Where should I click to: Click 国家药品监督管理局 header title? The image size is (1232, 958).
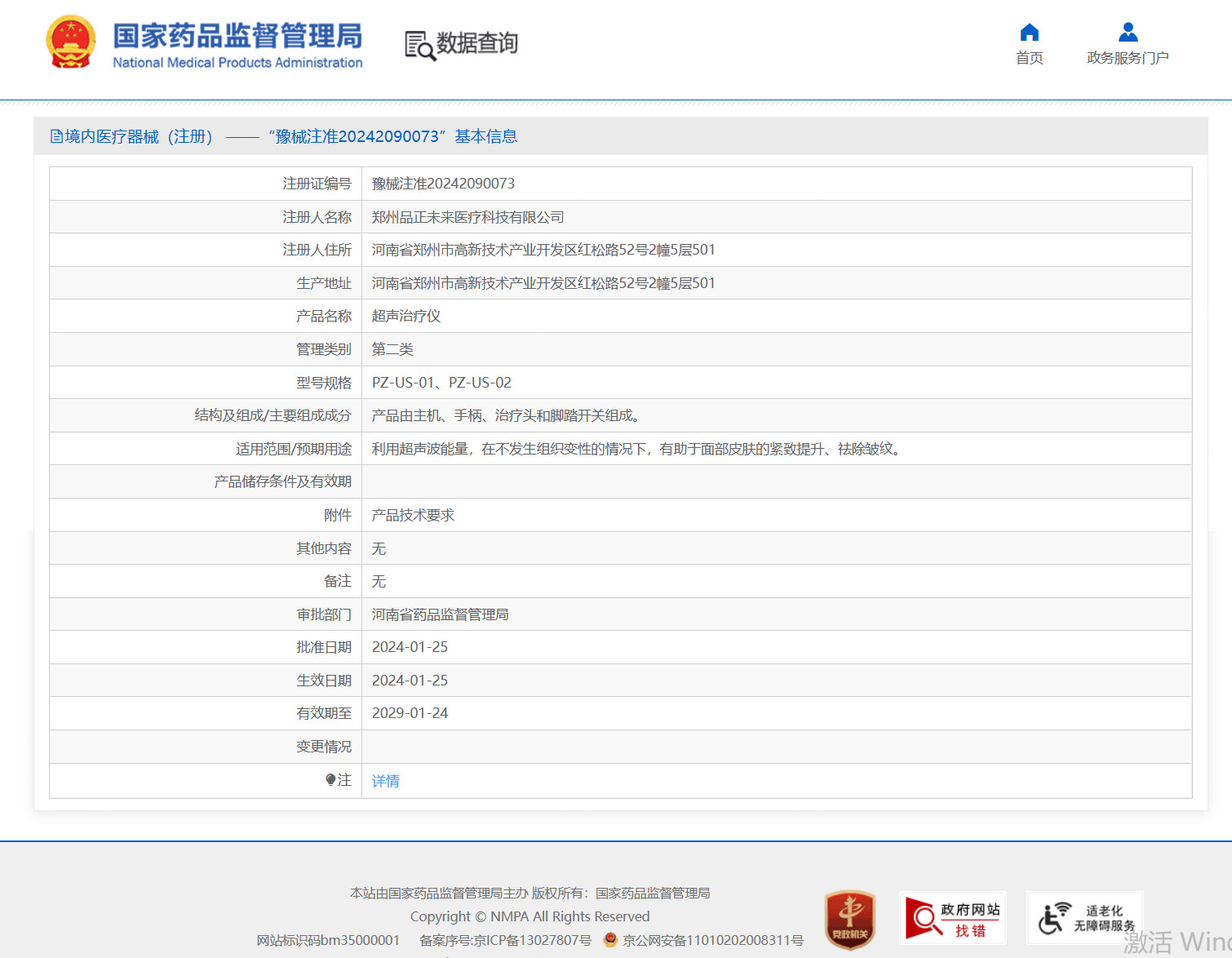(237, 36)
